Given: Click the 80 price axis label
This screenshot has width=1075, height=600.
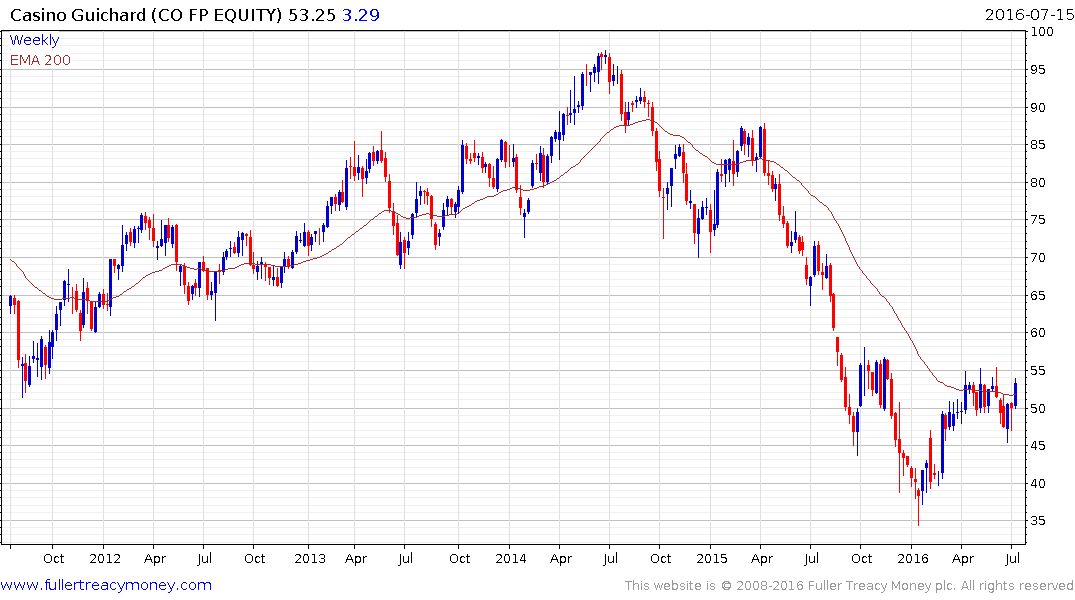Looking at the screenshot, I should [x=1038, y=182].
